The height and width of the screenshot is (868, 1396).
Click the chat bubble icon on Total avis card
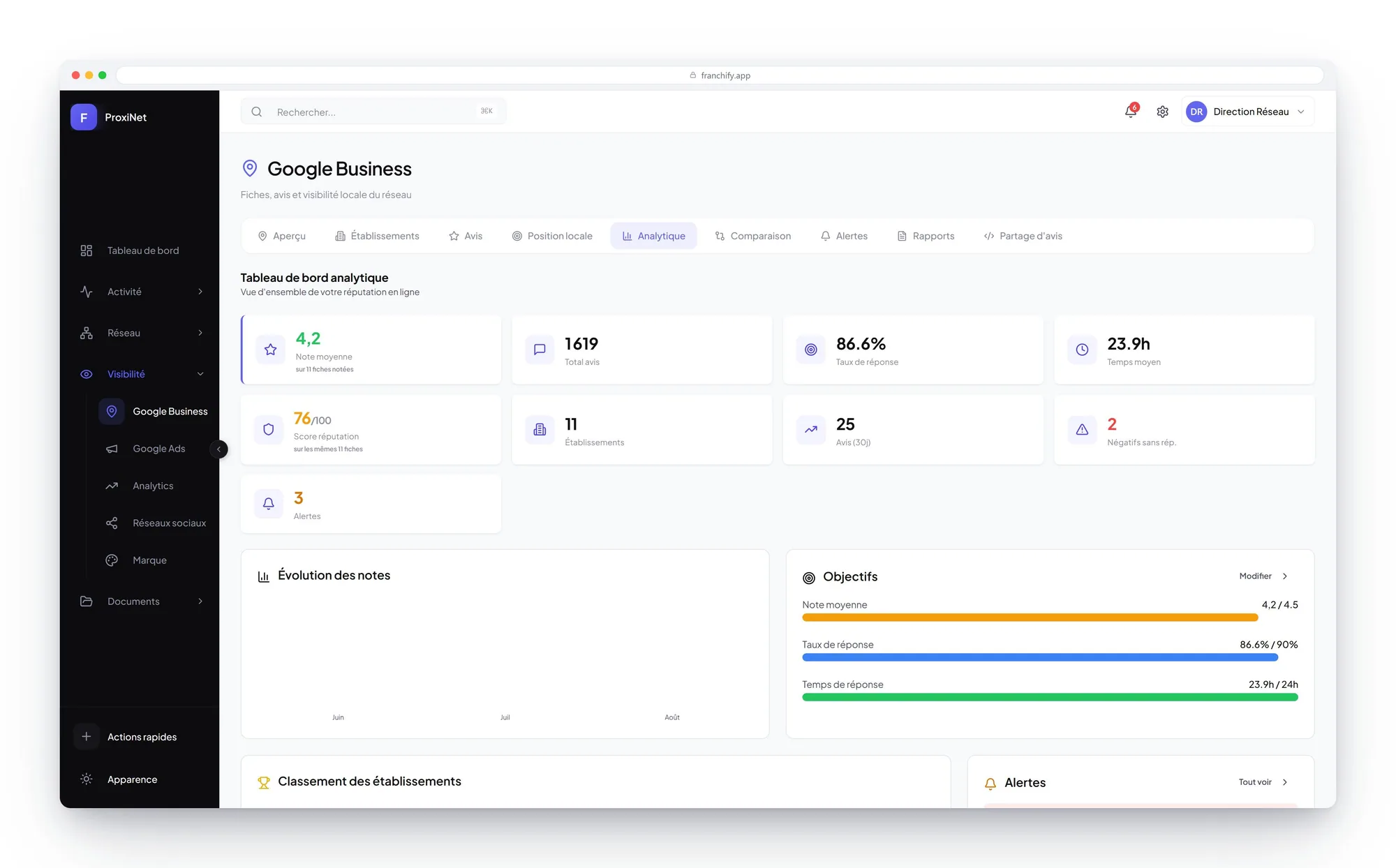click(x=540, y=350)
